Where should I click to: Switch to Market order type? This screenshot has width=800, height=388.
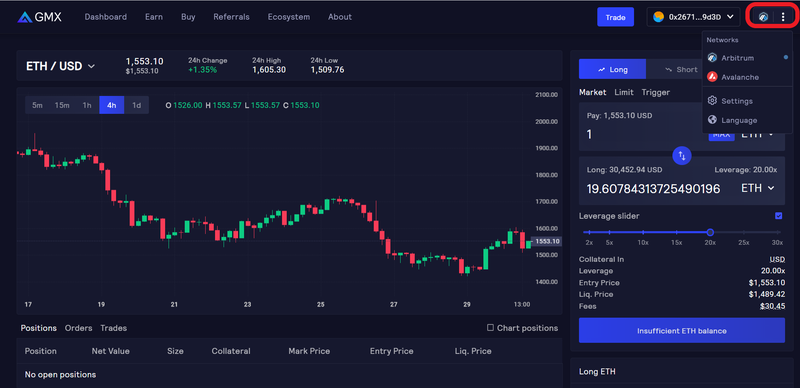point(592,92)
